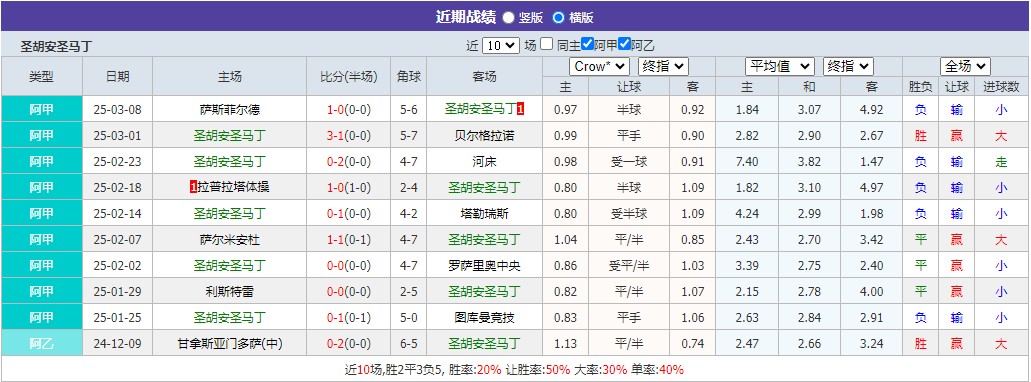Image resolution: width=1031 pixels, height=382 pixels.
Task: Tick the 同主 checkbox
Action: [547, 45]
